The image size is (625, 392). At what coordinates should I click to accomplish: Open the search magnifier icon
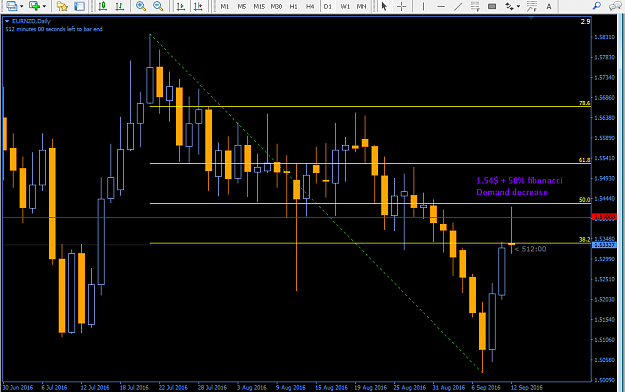point(596,6)
